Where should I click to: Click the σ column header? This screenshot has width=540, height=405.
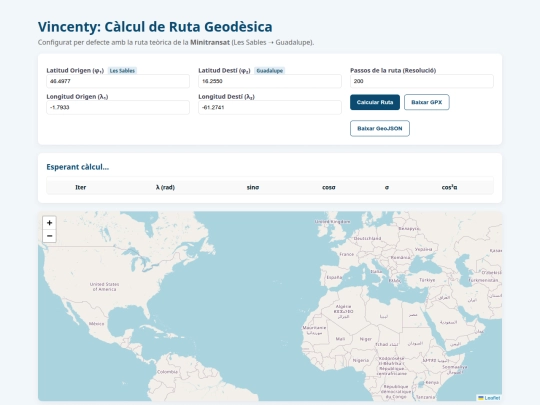pyautogui.click(x=387, y=187)
